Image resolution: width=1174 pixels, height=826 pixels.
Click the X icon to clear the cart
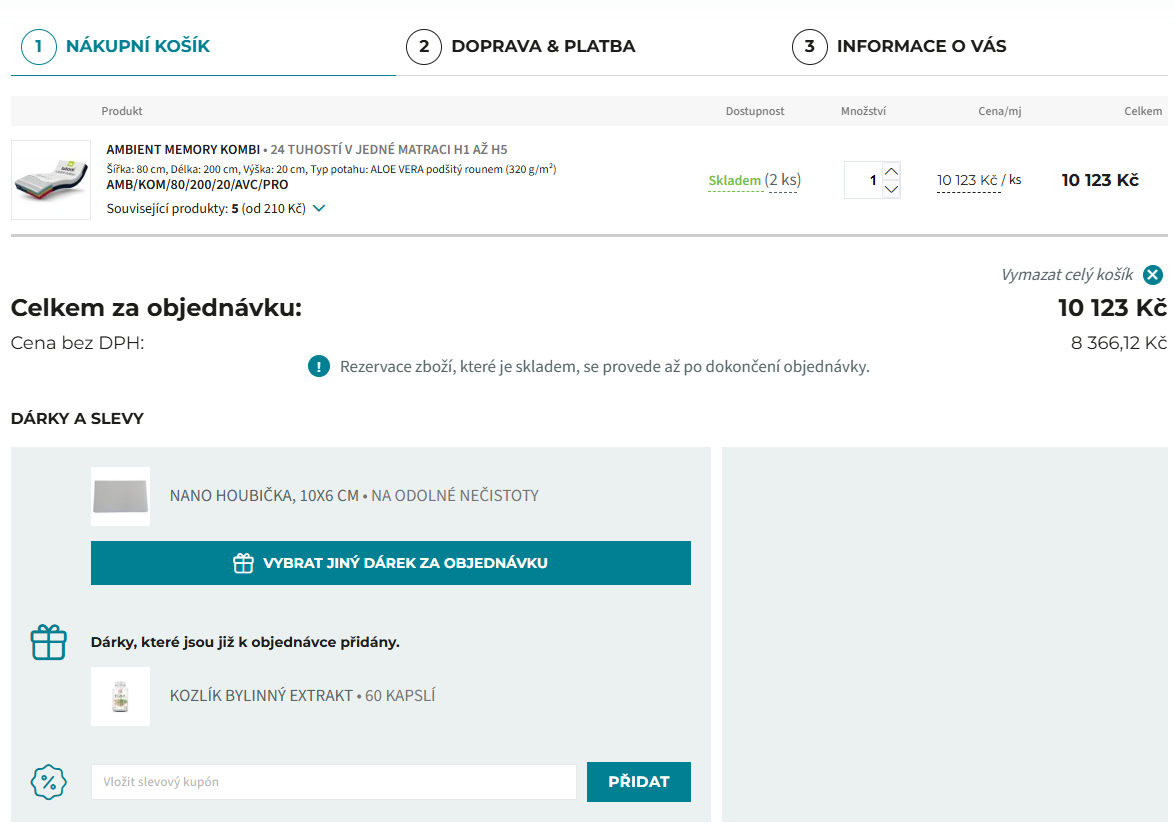click(x=1153, y=275)
